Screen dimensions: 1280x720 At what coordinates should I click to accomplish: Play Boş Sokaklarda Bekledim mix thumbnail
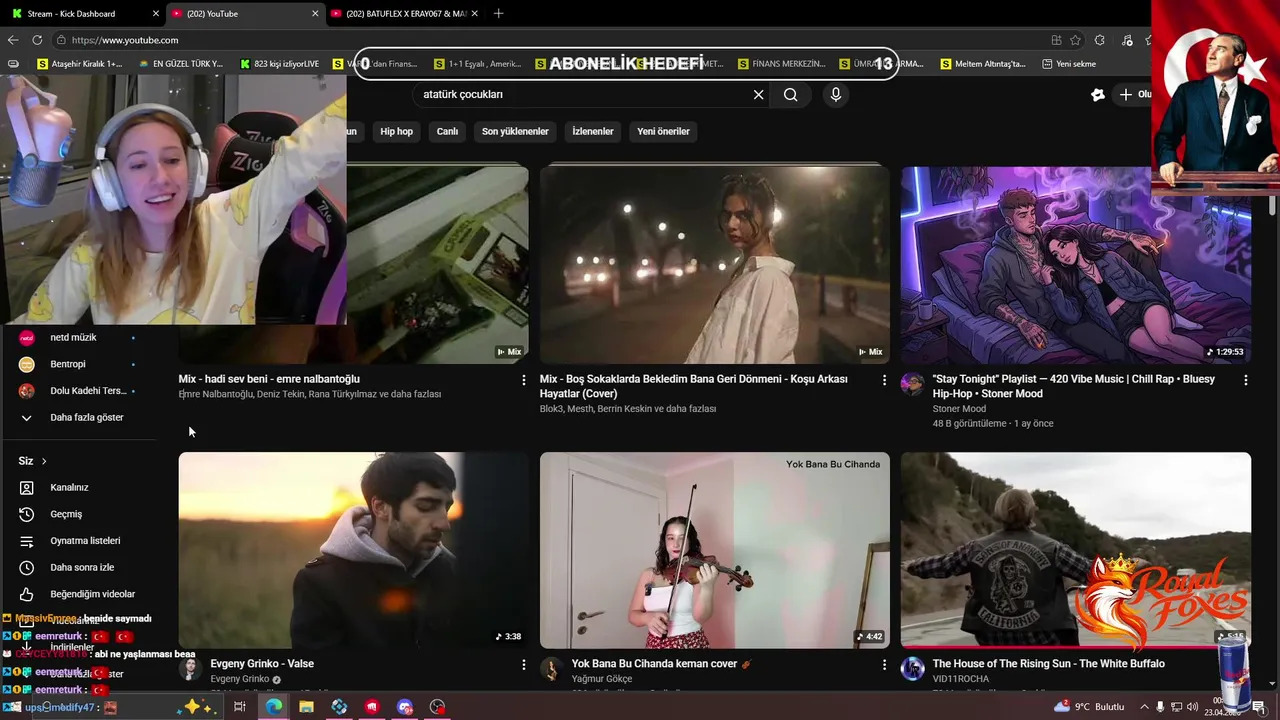714,265
